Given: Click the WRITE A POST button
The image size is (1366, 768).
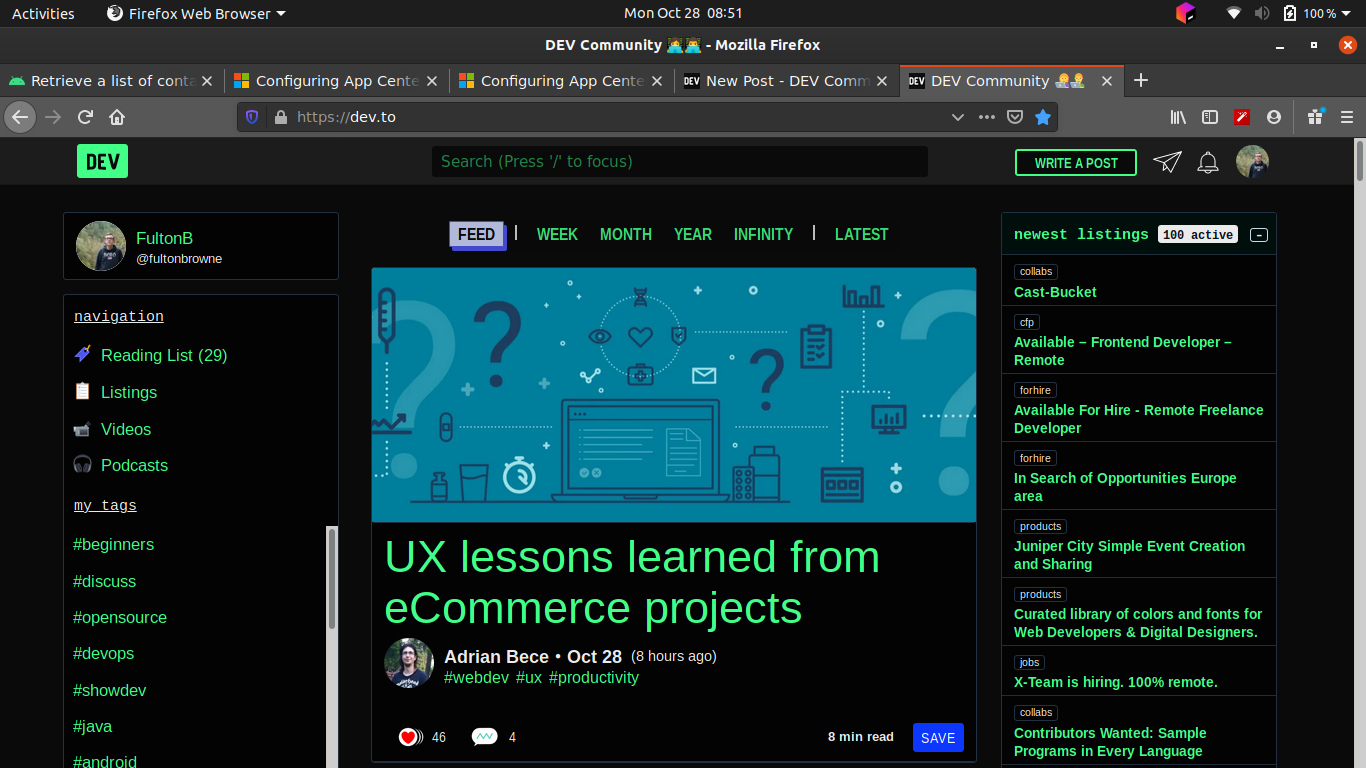Looking at the screenshot, I should 1076,163.
